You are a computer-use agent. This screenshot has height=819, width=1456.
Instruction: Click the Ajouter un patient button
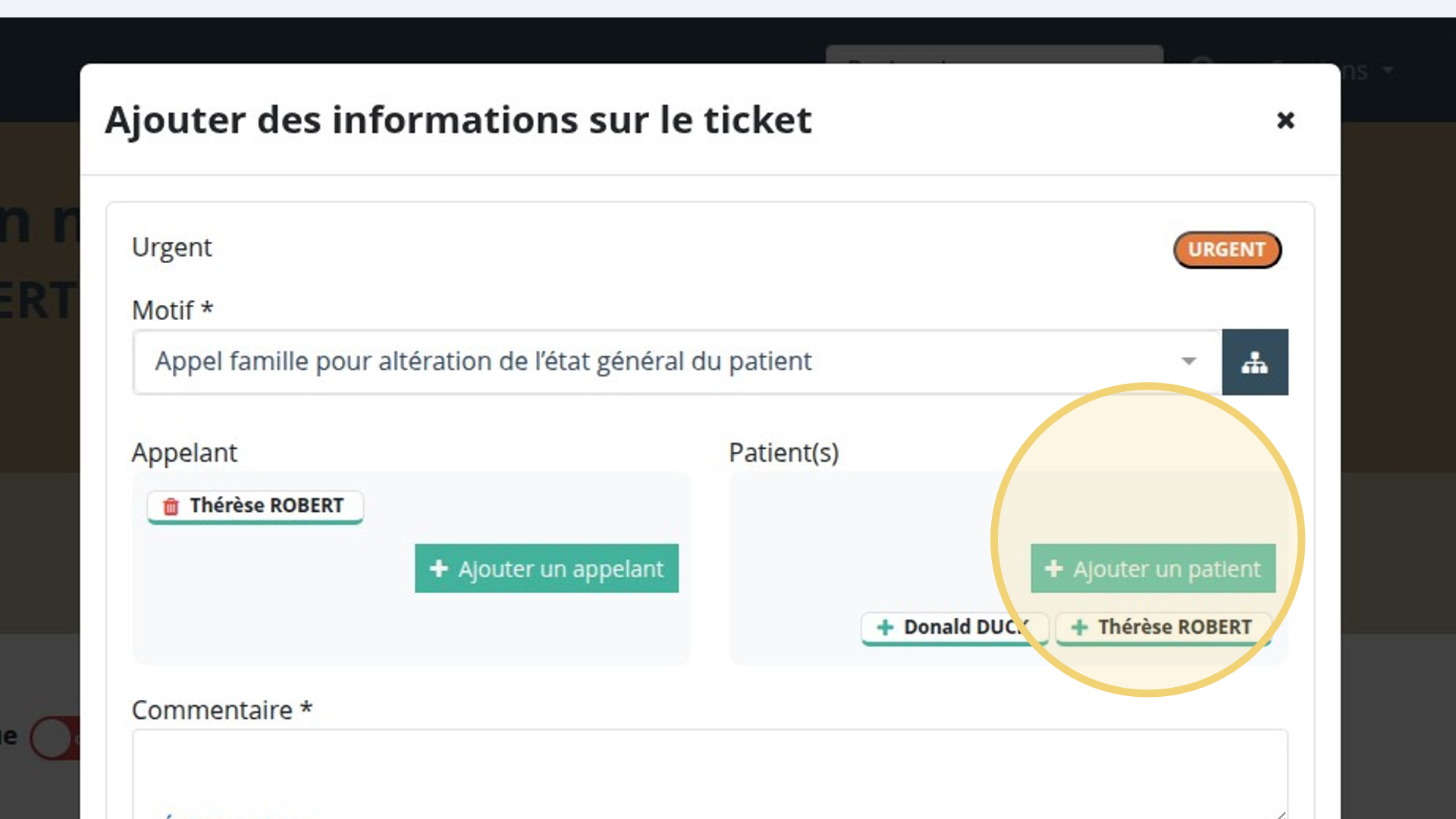coord(1153,568)
